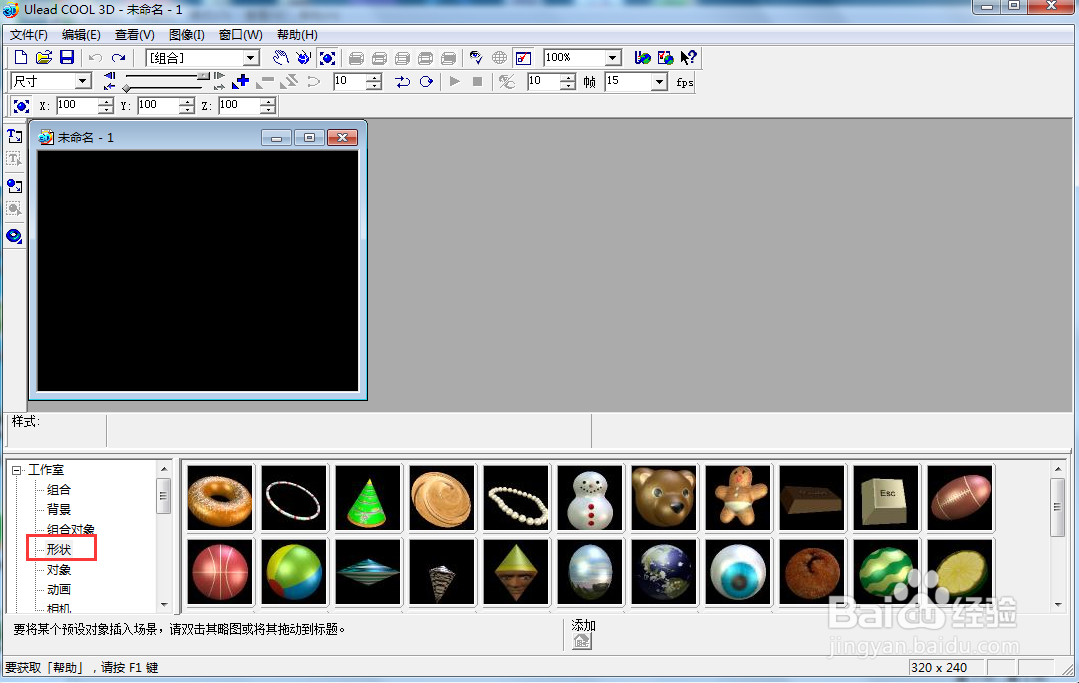The image size is (1079, 683).
Task: Toggle the wireframe globe icon
Action: pyautogui.click(x=500, y=58)
